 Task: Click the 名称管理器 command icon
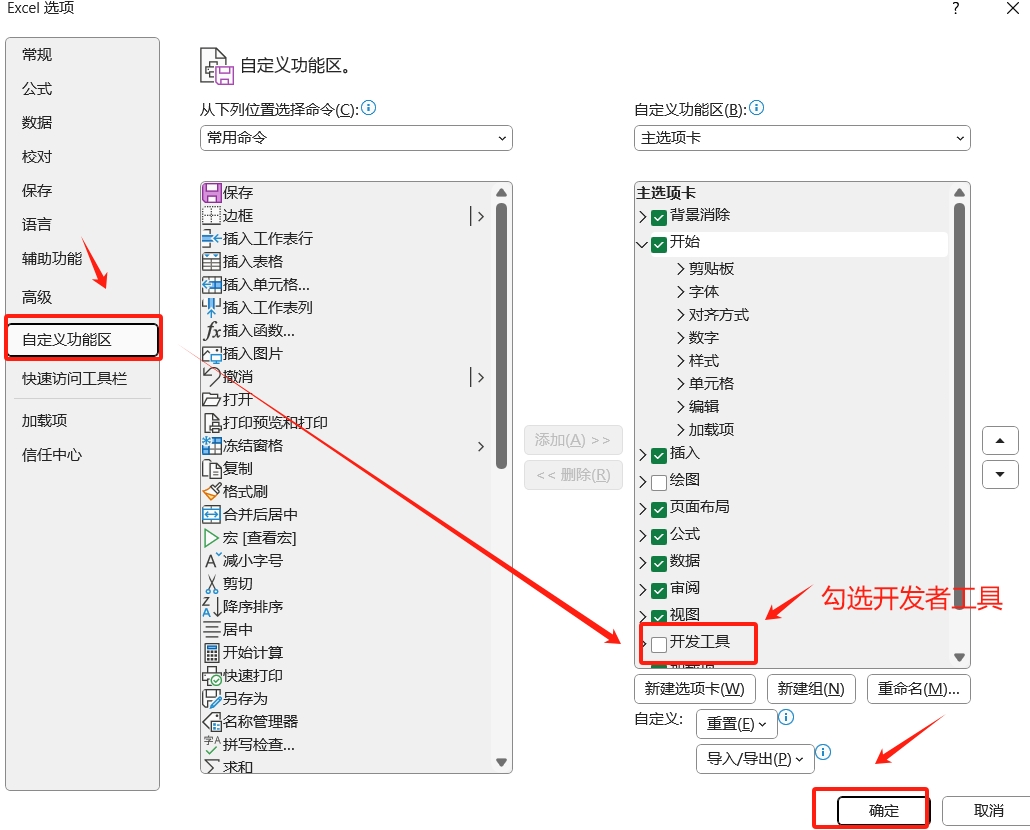(x=212, y=722)
